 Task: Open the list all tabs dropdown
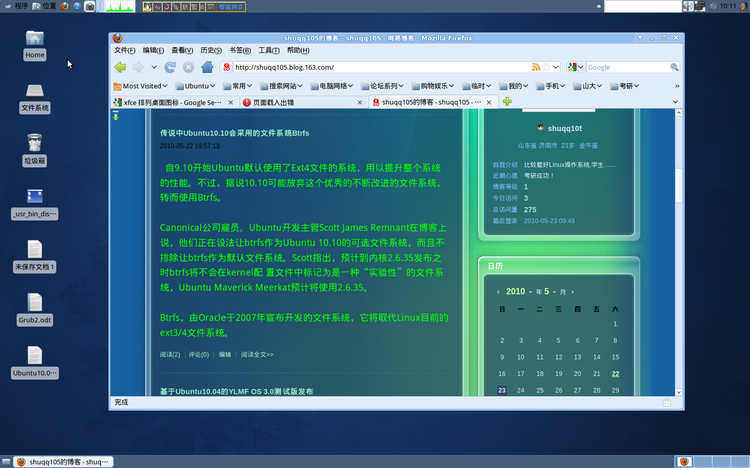click(675, 102)
